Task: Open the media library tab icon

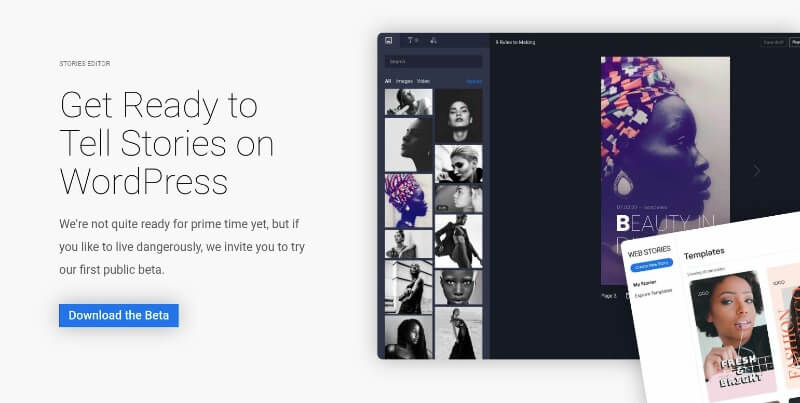Action: point(389,40)
